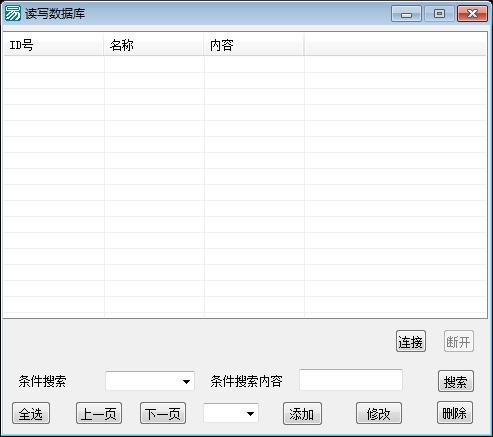Select the first empty row in list
The width and height of the screenshot is (493, 437).
pos(245,64)
